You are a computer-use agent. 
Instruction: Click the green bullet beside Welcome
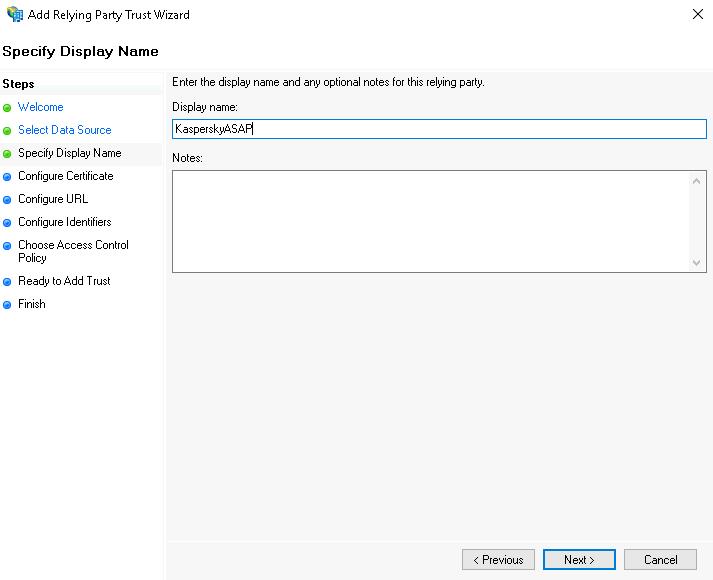7,108
